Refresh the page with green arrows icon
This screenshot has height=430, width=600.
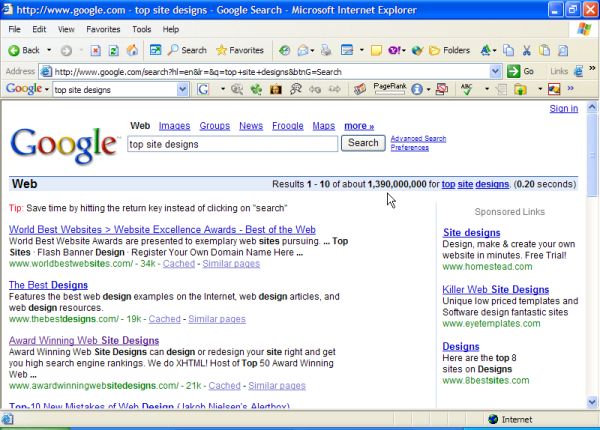(x=114, y=50)
